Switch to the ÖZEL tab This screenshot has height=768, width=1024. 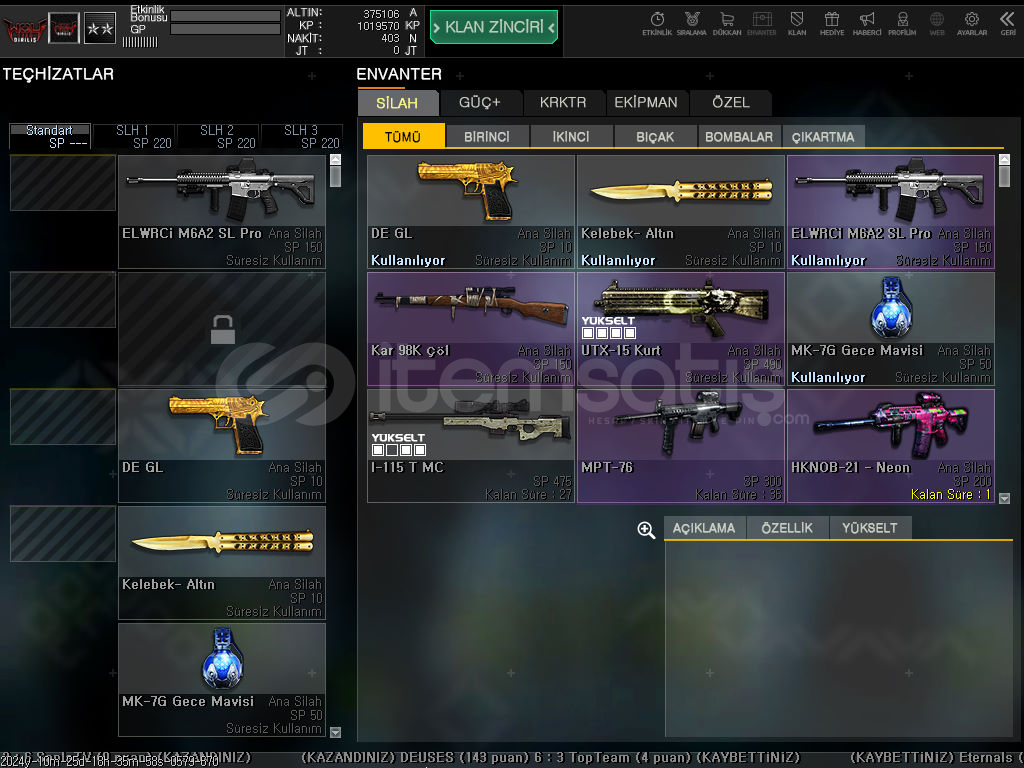[731, 103]
